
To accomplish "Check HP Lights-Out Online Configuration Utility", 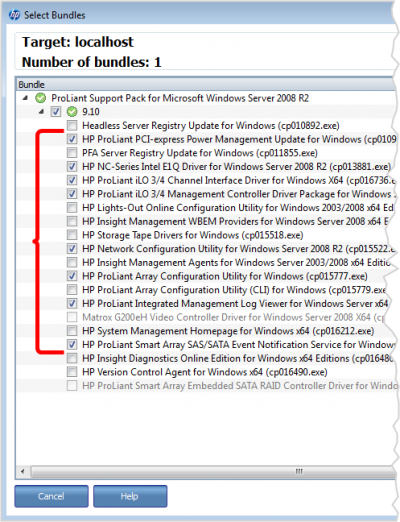I will (72, 207).
